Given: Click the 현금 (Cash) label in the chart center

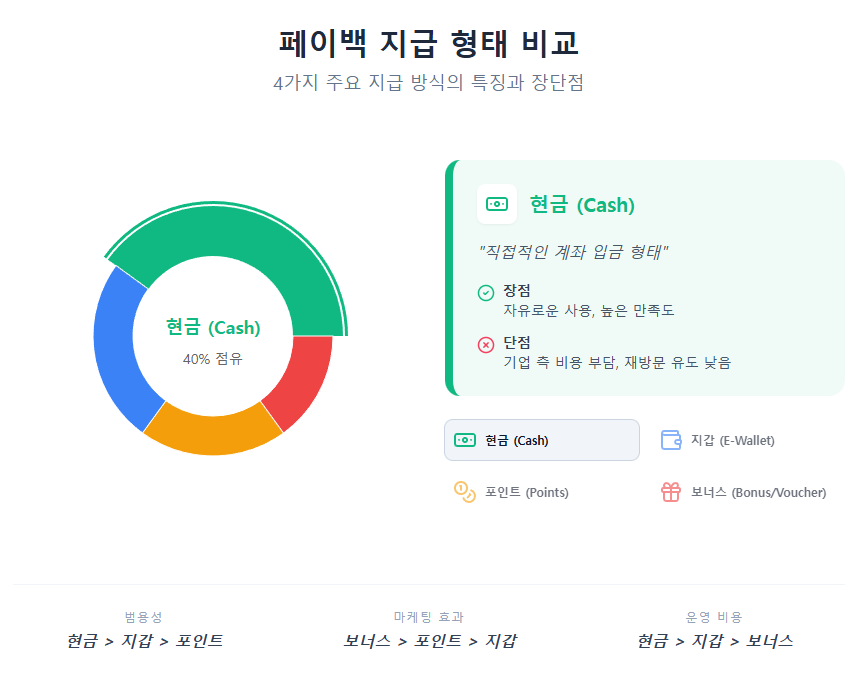Looking at the screenshot, I should click(212, 327).
